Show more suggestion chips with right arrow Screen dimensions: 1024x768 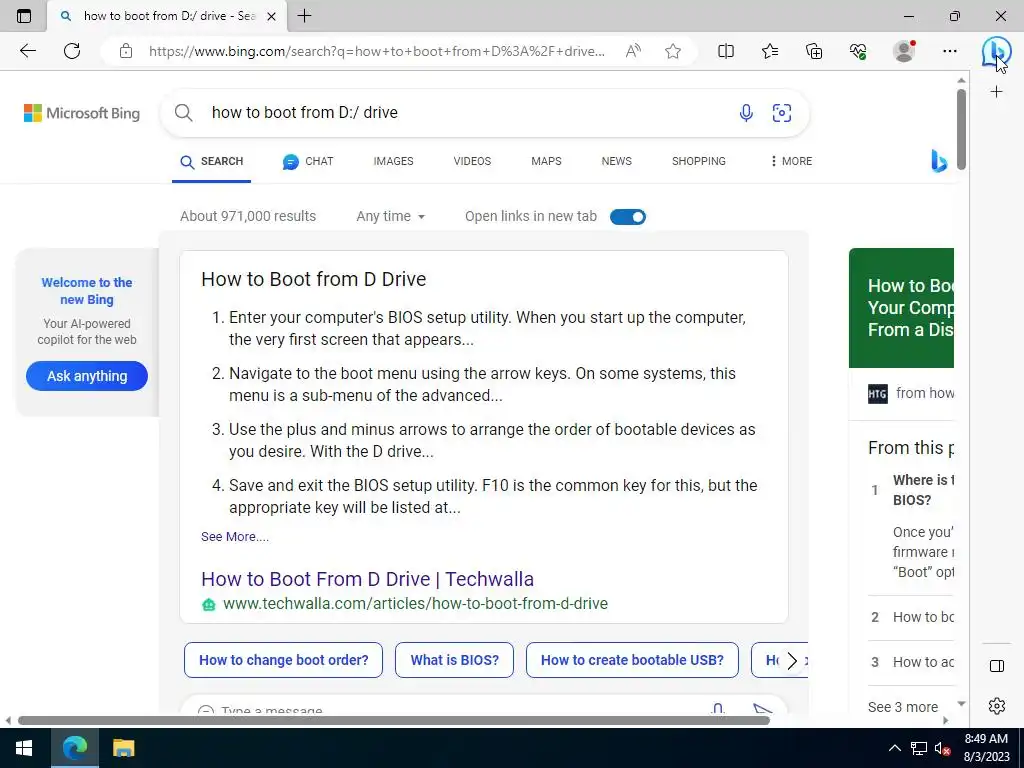click(x=792, y=661)
